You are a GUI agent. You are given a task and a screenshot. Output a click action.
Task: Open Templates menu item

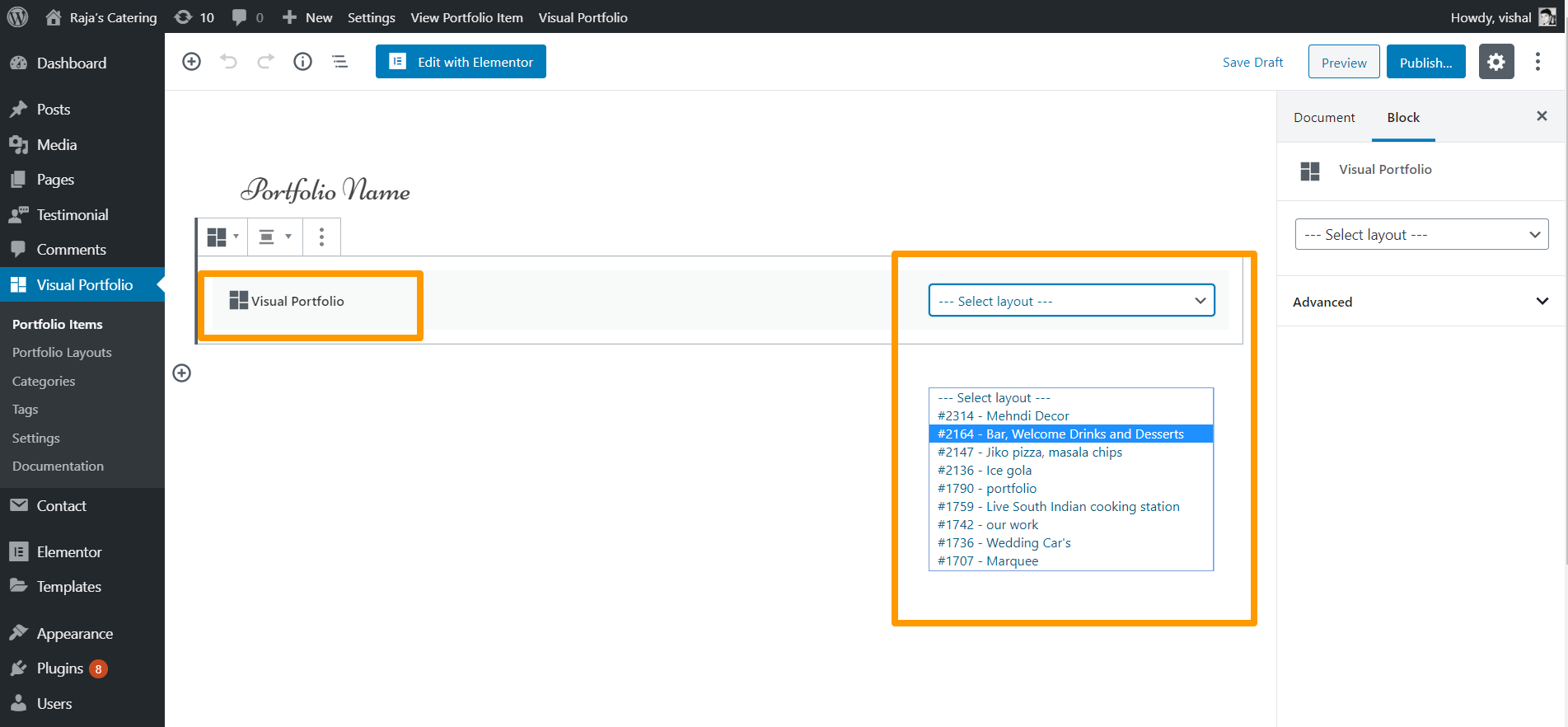(82, 586)
